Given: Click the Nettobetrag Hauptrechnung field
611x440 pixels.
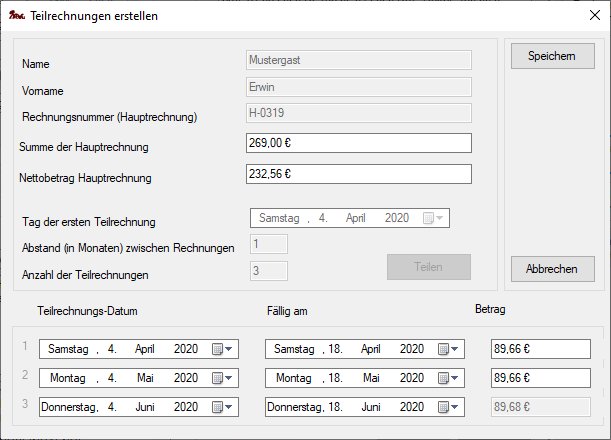Looking at the screenshot, I should pyautogui.click(x=358, y=174).
